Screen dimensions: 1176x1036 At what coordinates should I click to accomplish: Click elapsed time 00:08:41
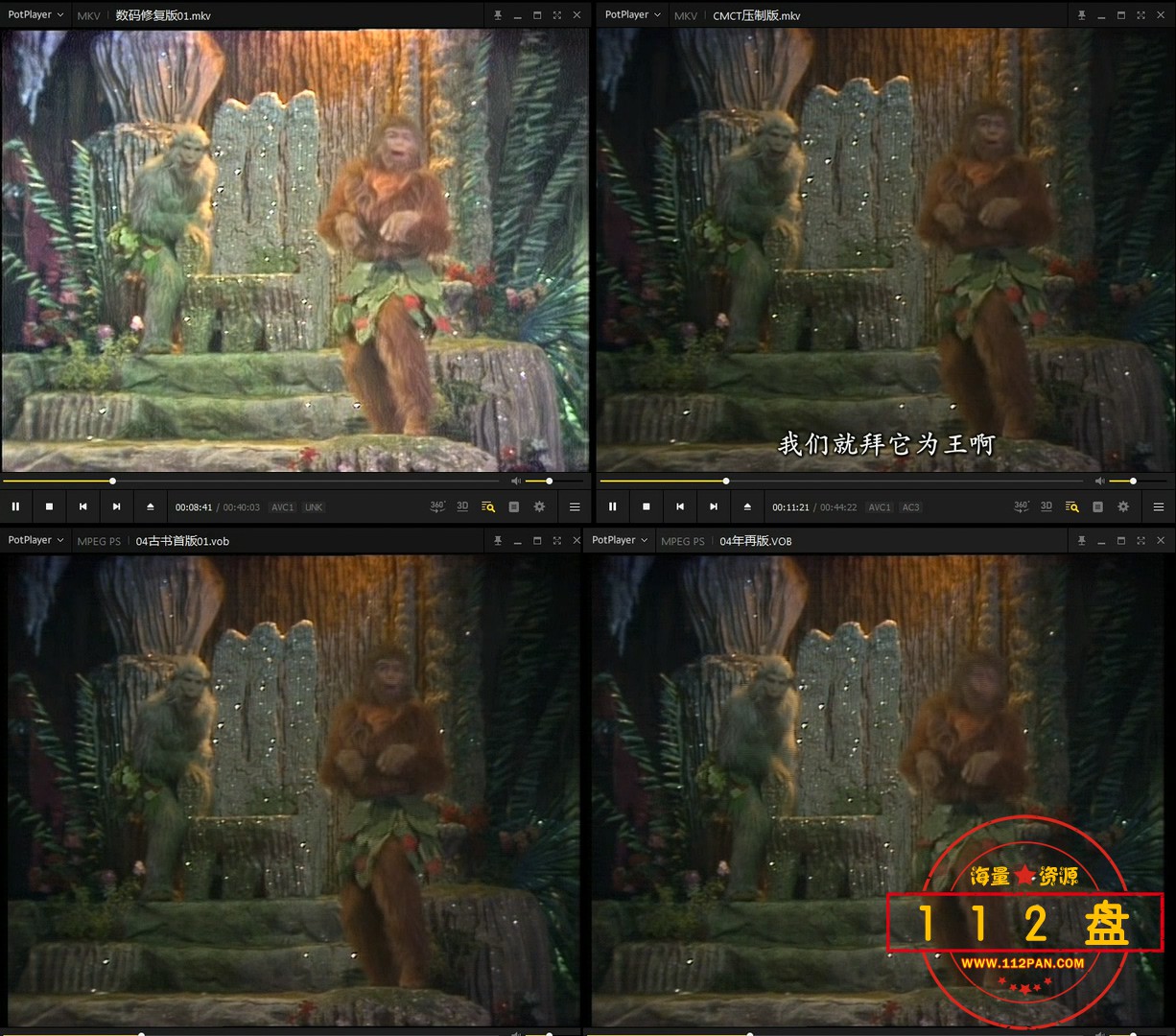(x=194, y=507)
